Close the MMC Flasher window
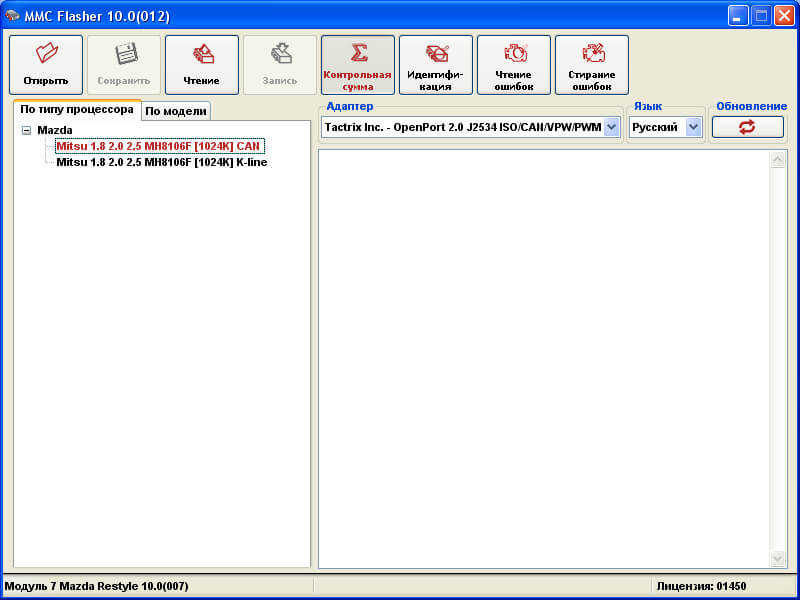 click(x=784, y=16)
